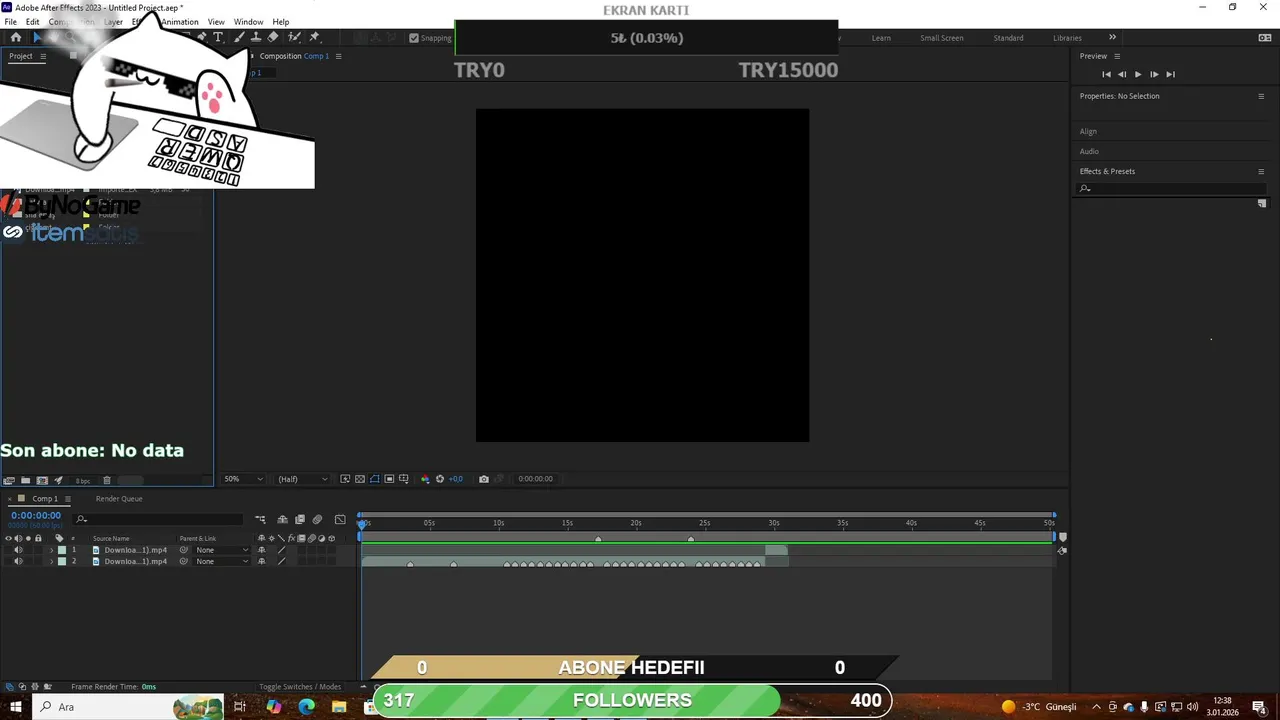Toggle mask and shape path visibility
The width and height of the screenshot is (1280, 720).
pyautogui.click(x=375, y=479)
